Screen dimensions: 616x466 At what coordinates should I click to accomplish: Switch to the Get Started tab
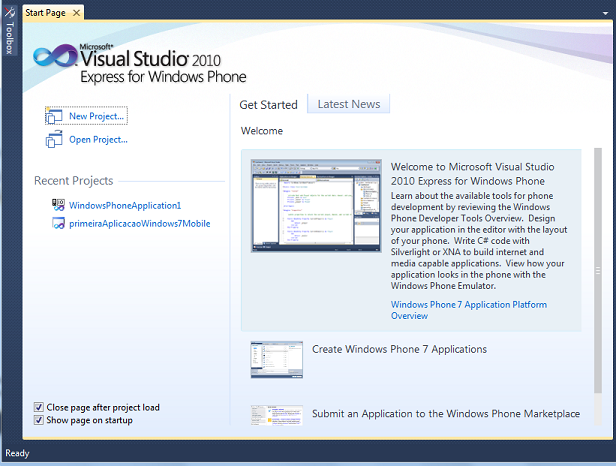pyautogui.click(x=268, y=105)
